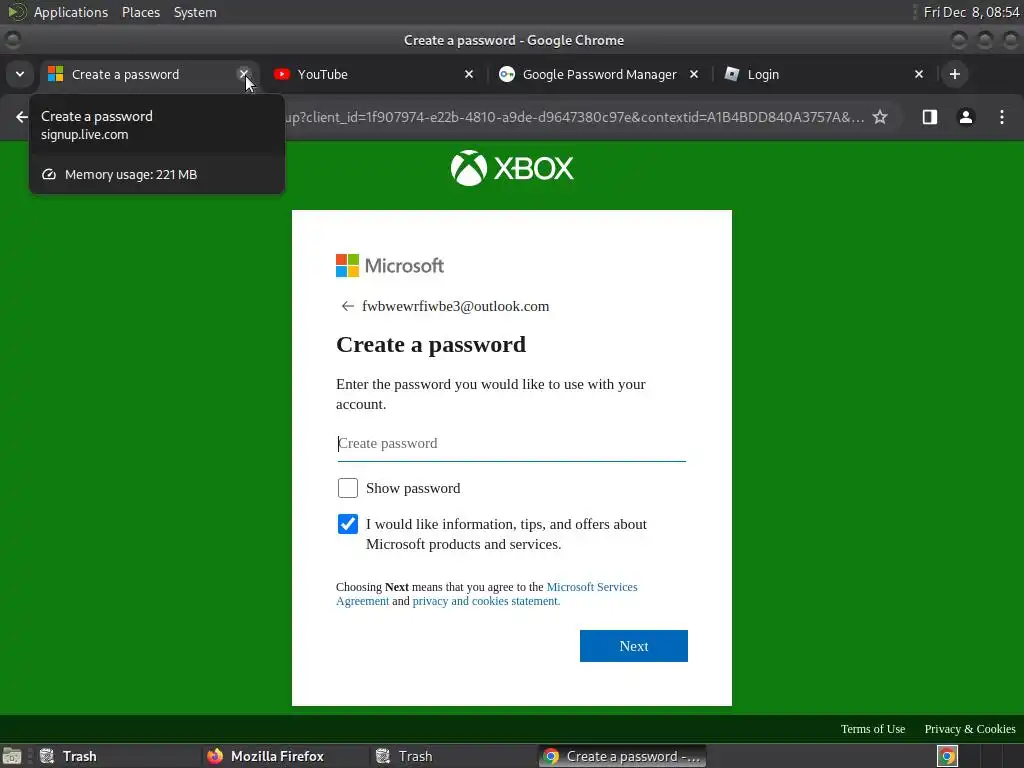
Task: Click the Login tab favicon
Action: (732, 74)
